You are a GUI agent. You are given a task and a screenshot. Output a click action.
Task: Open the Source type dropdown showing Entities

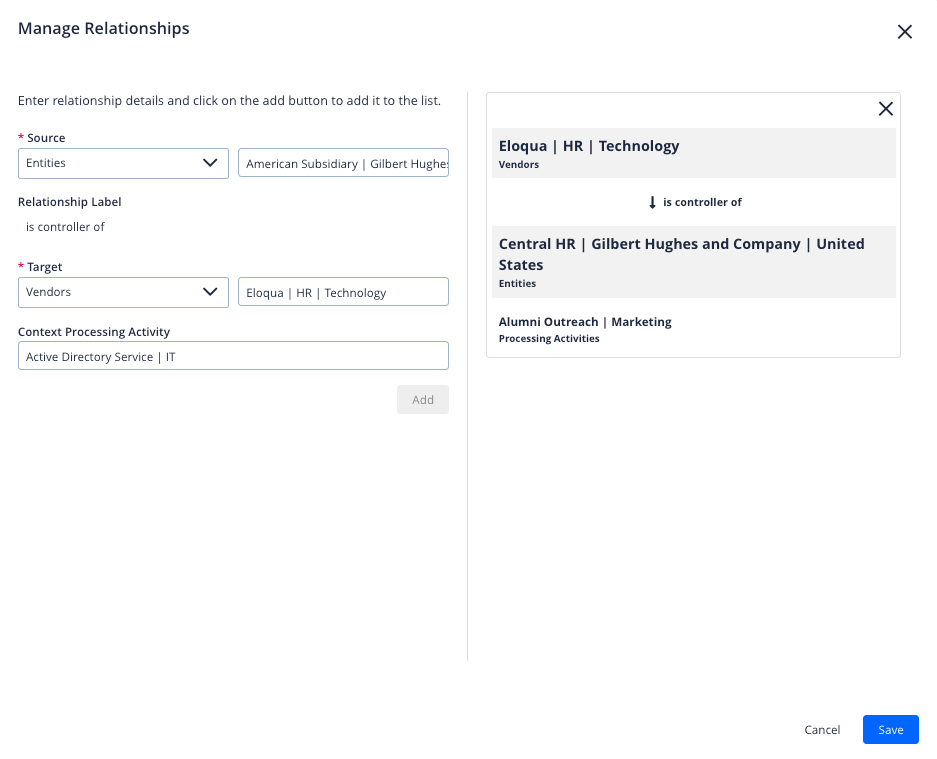tap(123, 163)
